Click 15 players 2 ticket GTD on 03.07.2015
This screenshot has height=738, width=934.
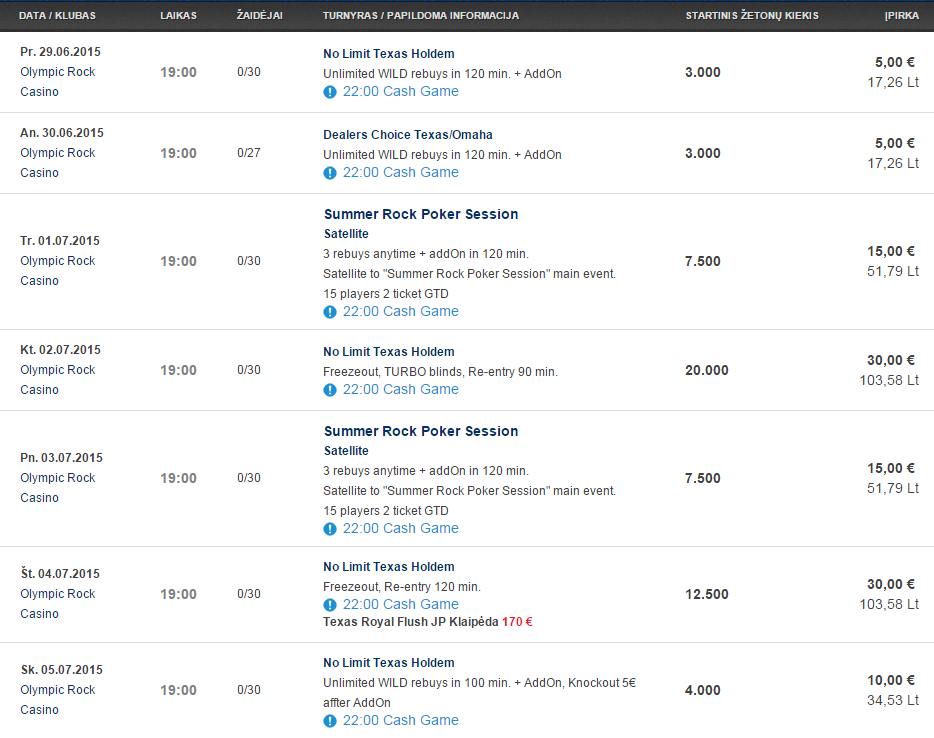coord(386,510)
